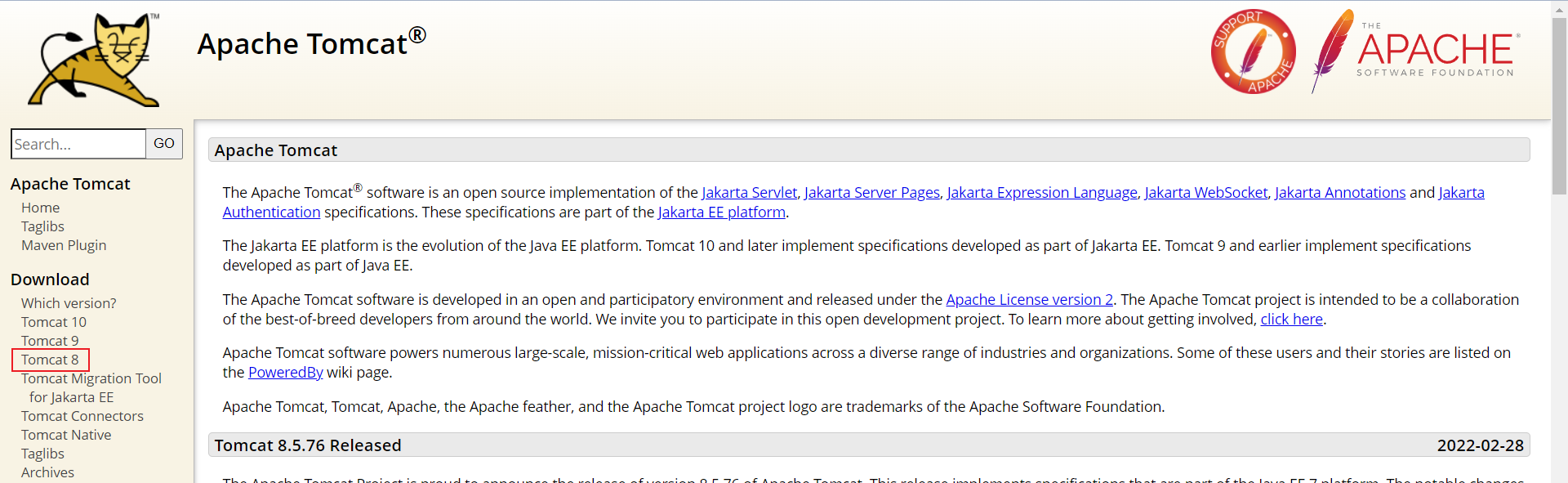
Task: Open the Archives sidebar link
Action: pyautogui.click(x=47, y=472)
